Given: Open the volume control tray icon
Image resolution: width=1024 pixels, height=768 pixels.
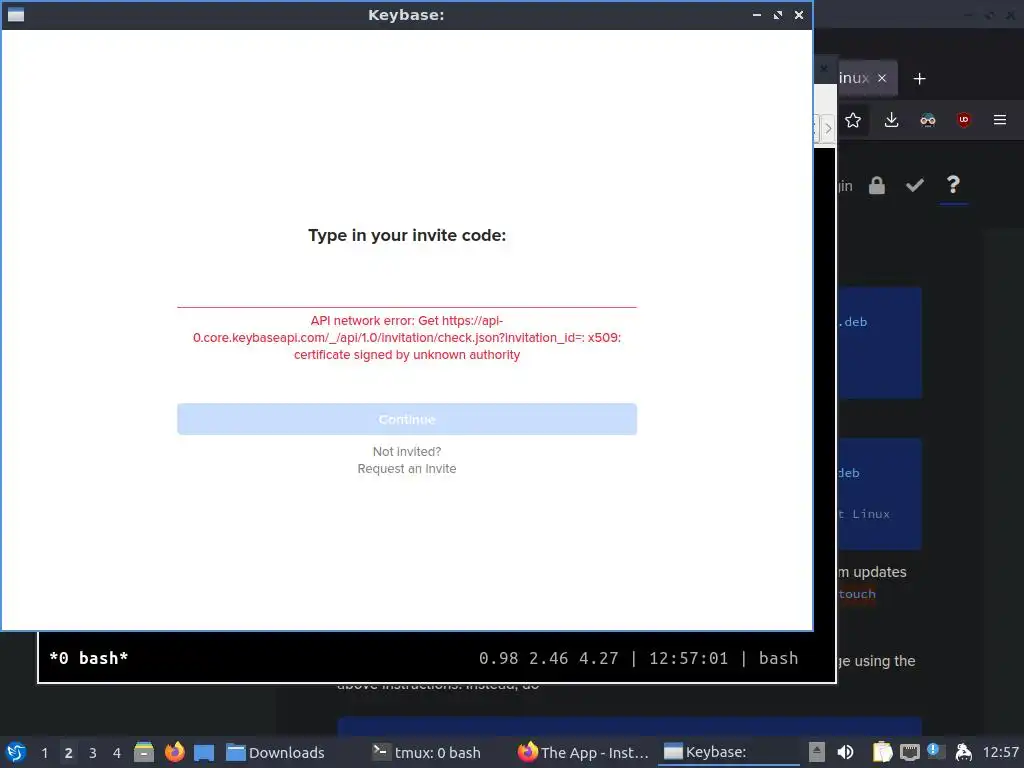Looking at the screenshot, I should coord(845,752).
